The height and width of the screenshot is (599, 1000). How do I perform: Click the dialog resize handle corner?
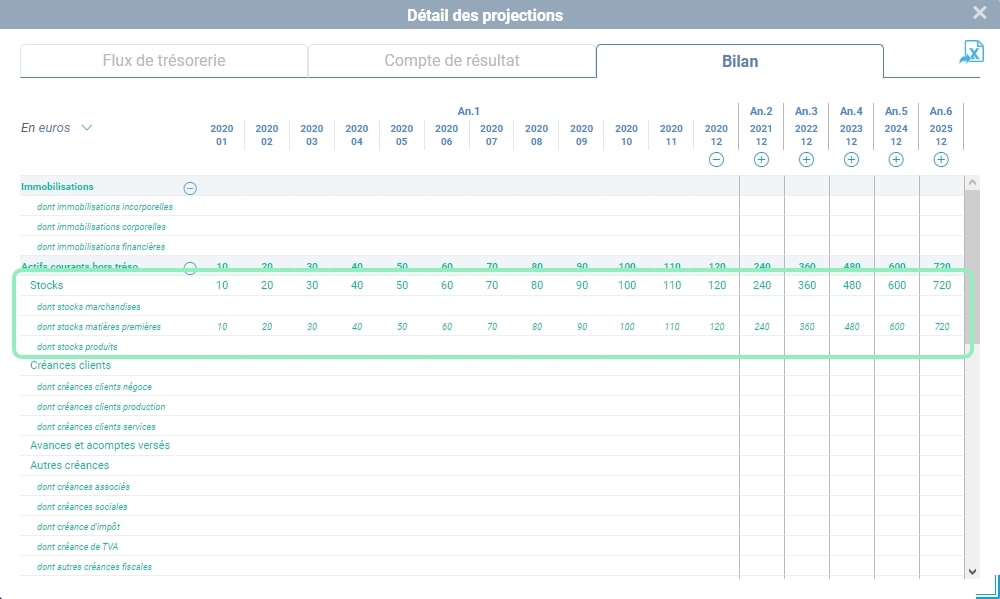click(989, 587)
